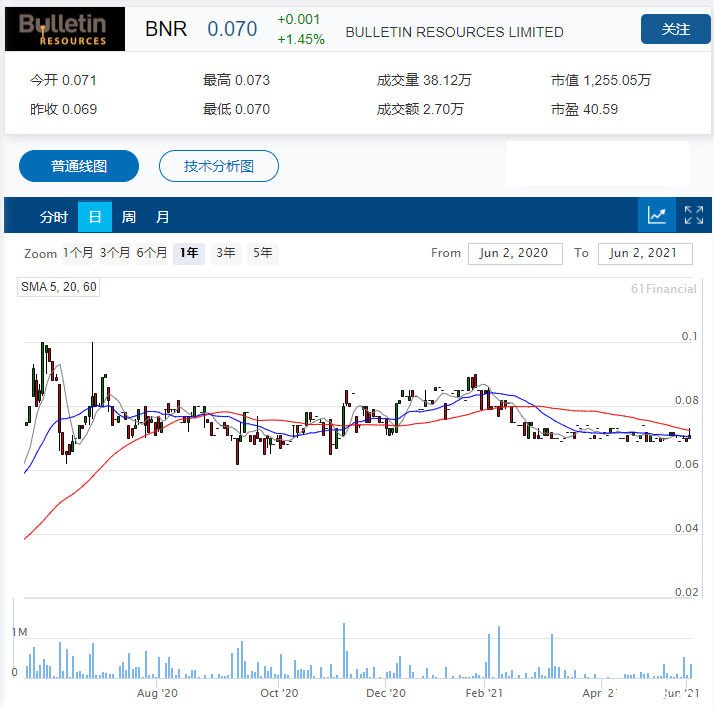Viewport: 714px width, 708px height.
Task: Select the 1年 zoom range
Action: click(189, 253)
